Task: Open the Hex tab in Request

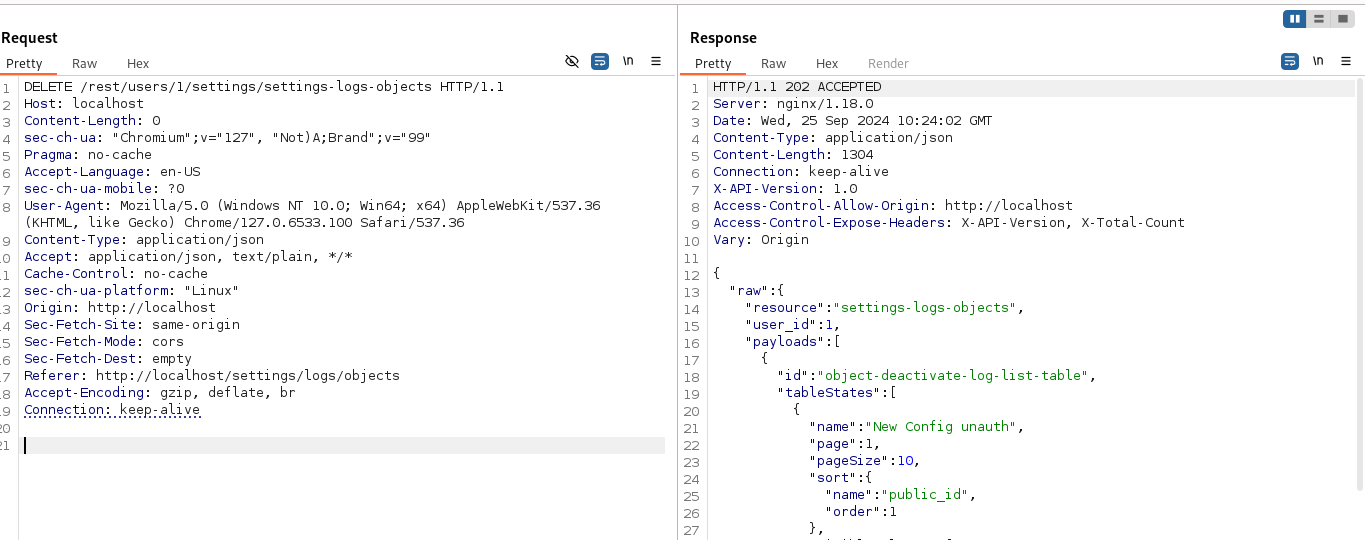Action: point(138,63)
